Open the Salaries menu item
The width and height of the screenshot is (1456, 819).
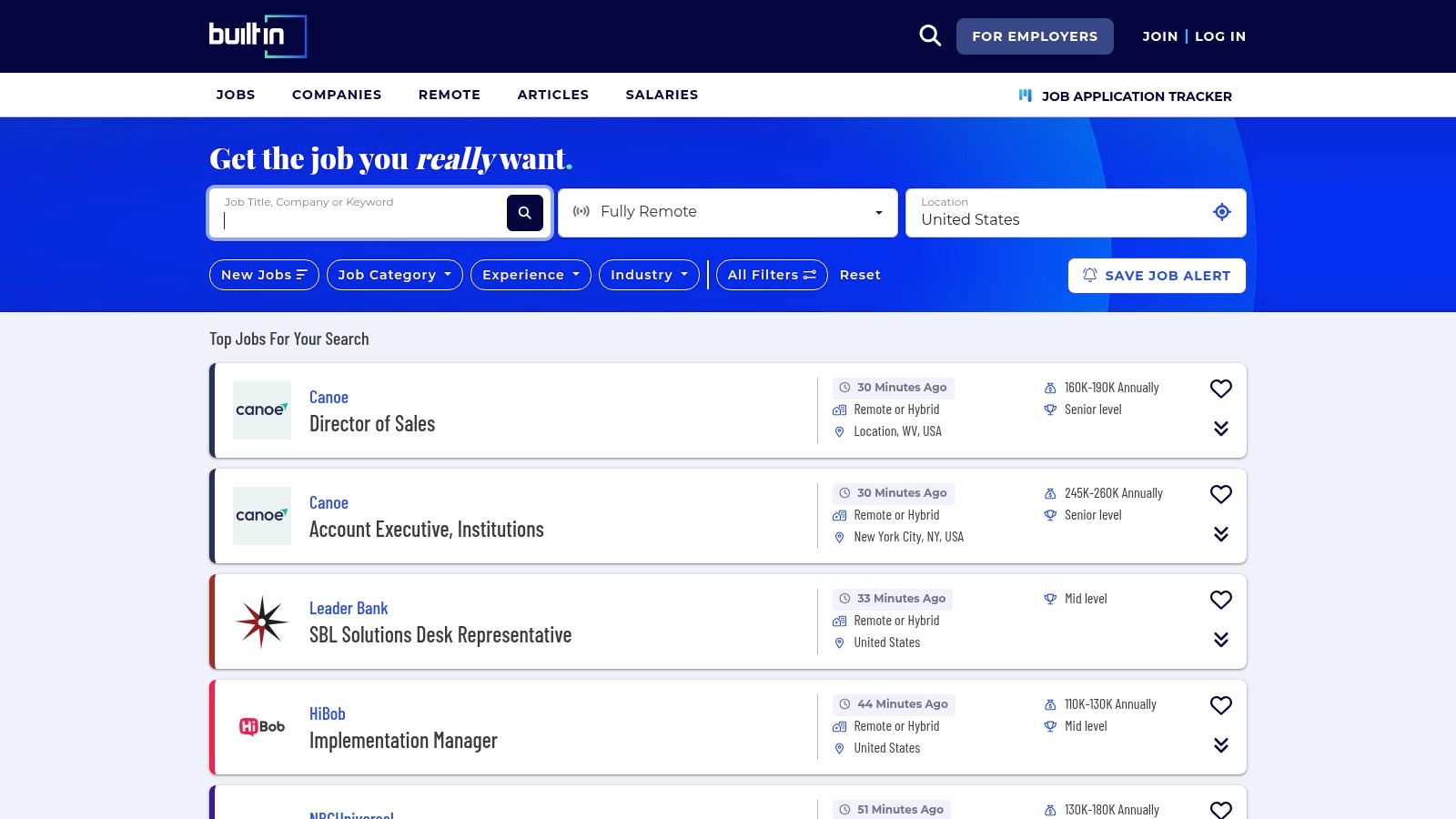pyautogui.click(x=662, y=95)
